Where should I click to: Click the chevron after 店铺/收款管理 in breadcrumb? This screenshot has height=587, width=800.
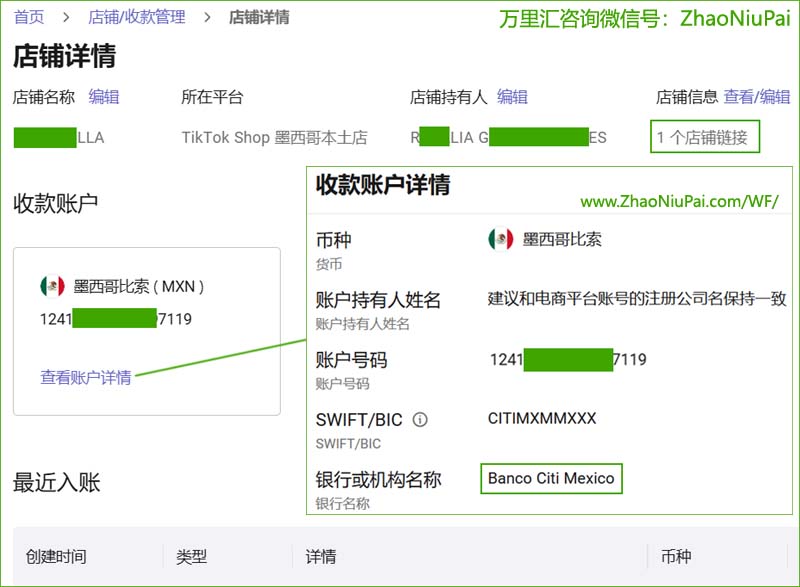coord(207,17)
